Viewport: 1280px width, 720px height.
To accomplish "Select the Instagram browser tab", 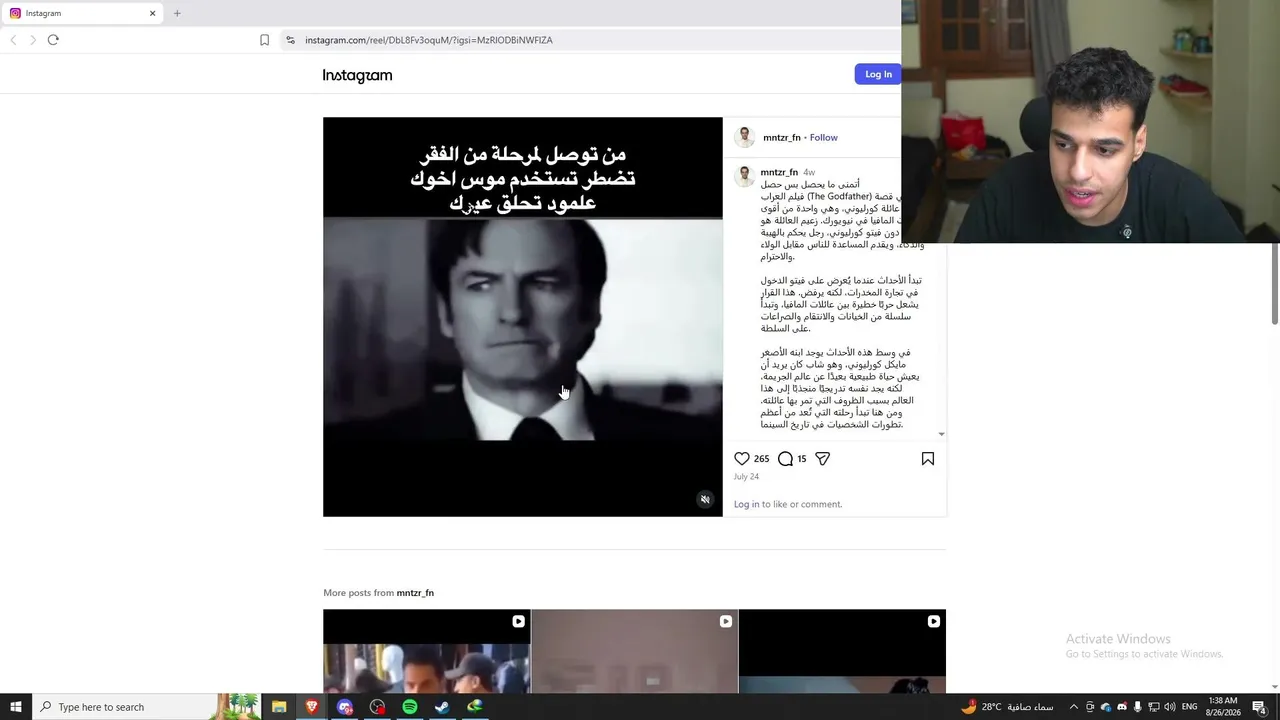I will click(x=82, y=13).
